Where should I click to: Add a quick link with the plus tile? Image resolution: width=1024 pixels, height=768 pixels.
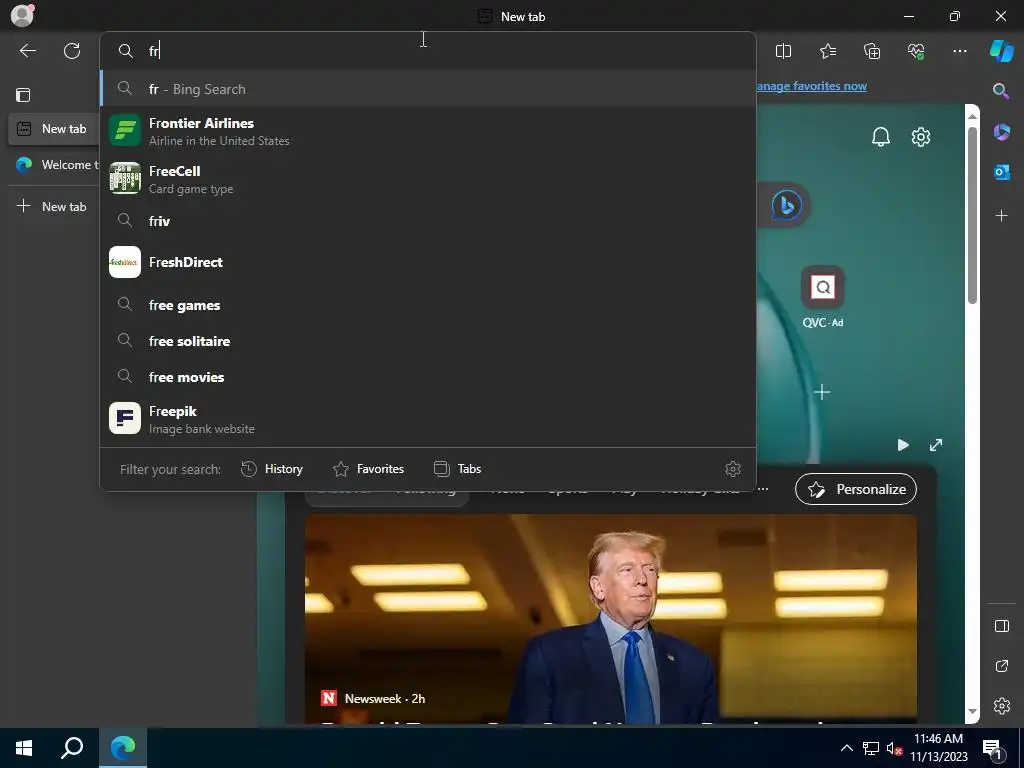click(x=822, y=392)
